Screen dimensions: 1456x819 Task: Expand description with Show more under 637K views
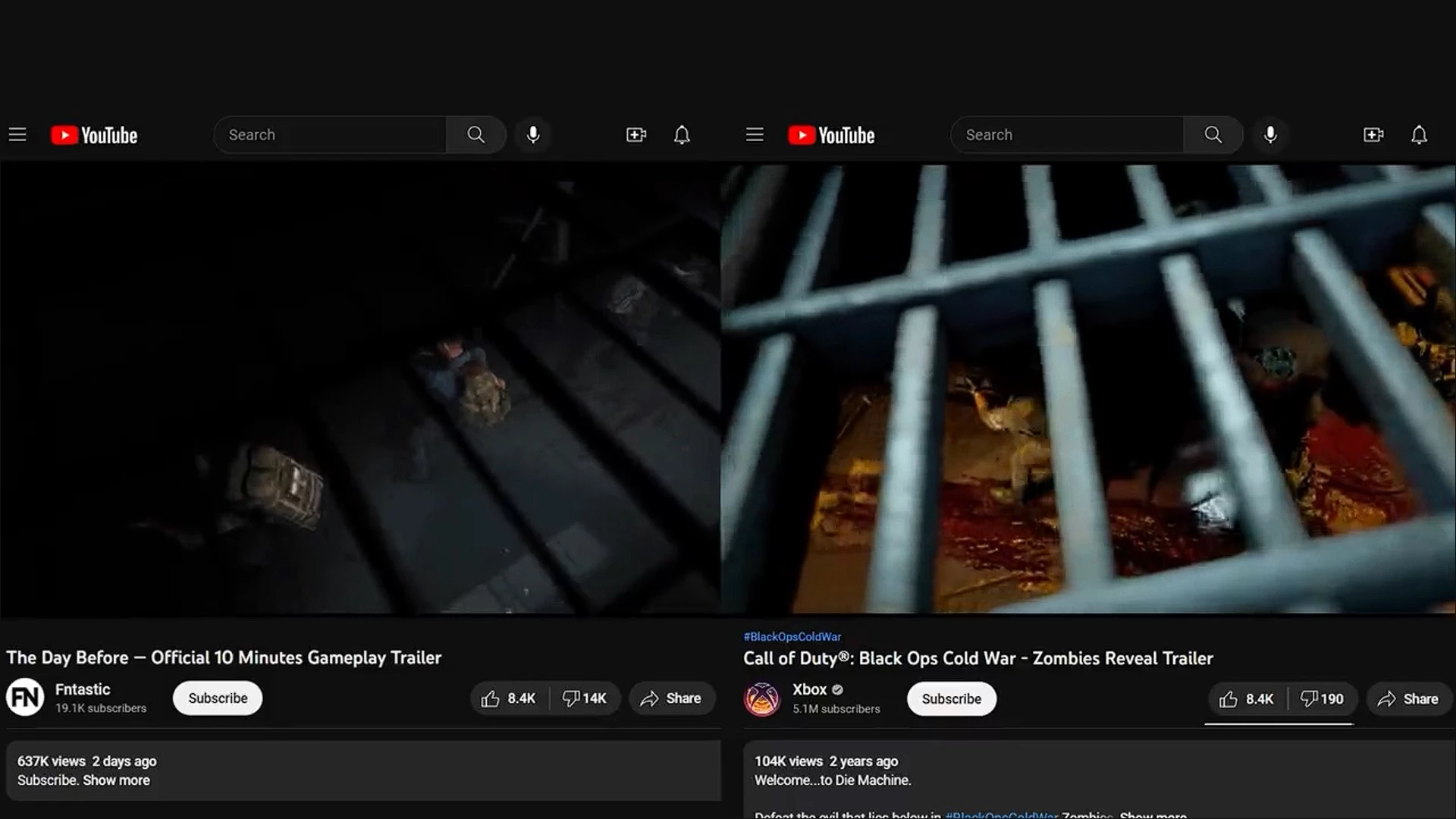tap(116, 780)
